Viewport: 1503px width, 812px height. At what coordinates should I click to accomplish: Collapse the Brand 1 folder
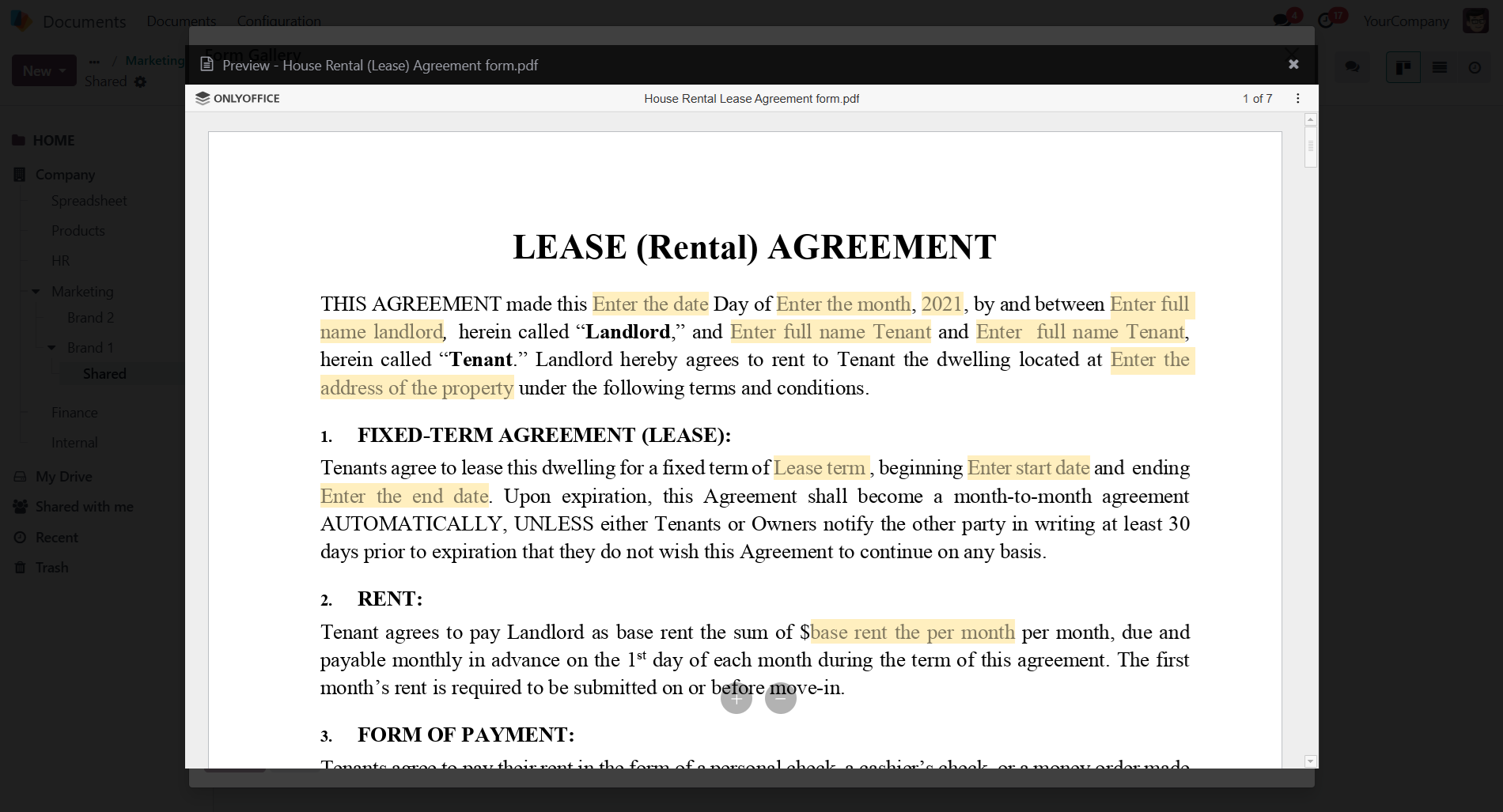(x=51, y=348)
